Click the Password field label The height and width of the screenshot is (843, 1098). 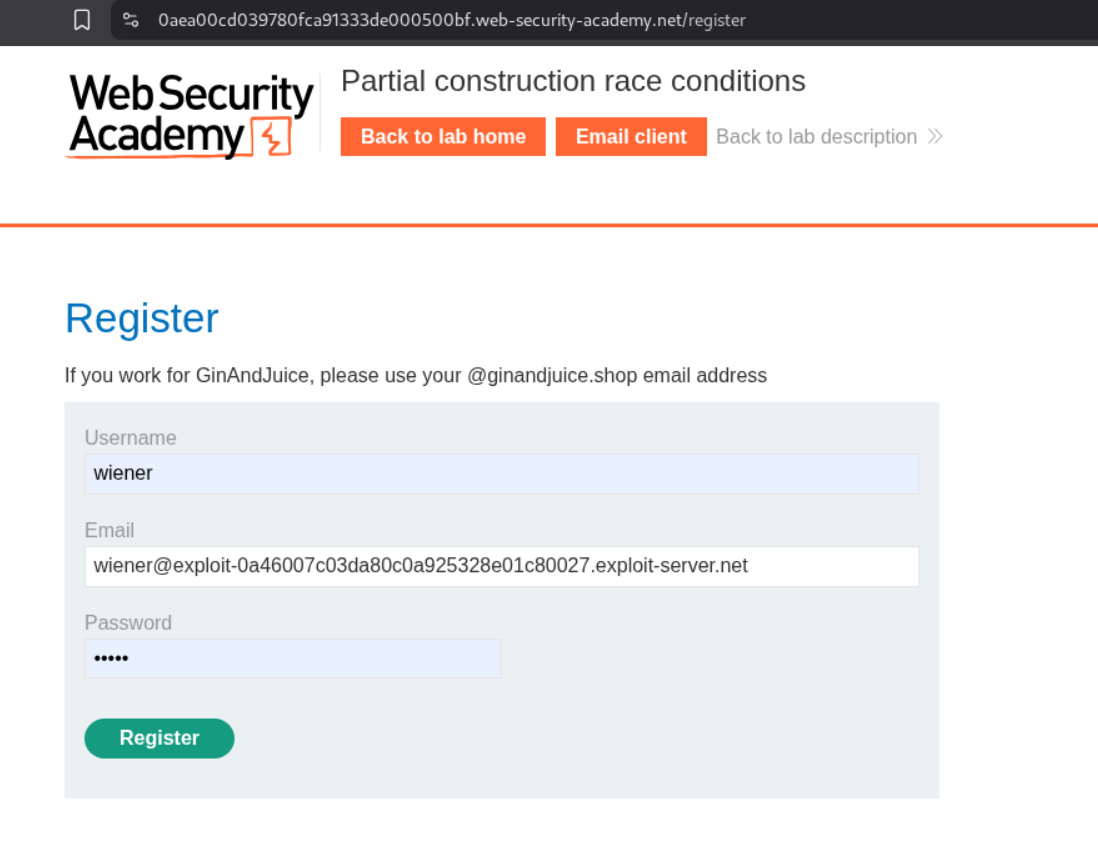(128, 623)
